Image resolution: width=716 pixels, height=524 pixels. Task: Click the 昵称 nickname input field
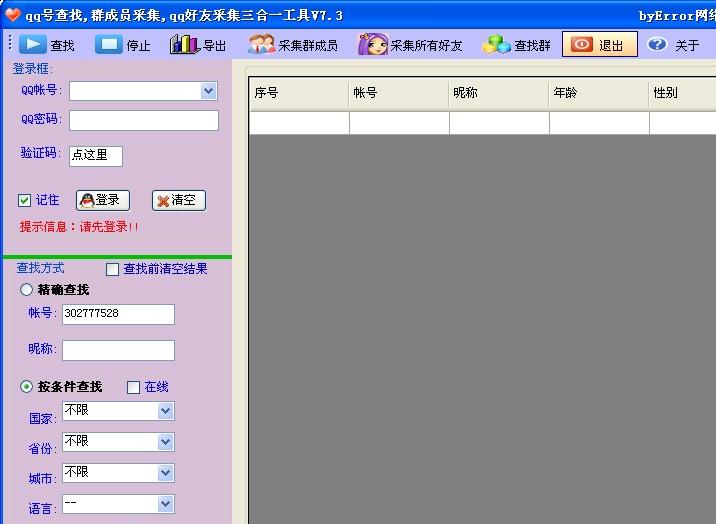tap(118, 350)
